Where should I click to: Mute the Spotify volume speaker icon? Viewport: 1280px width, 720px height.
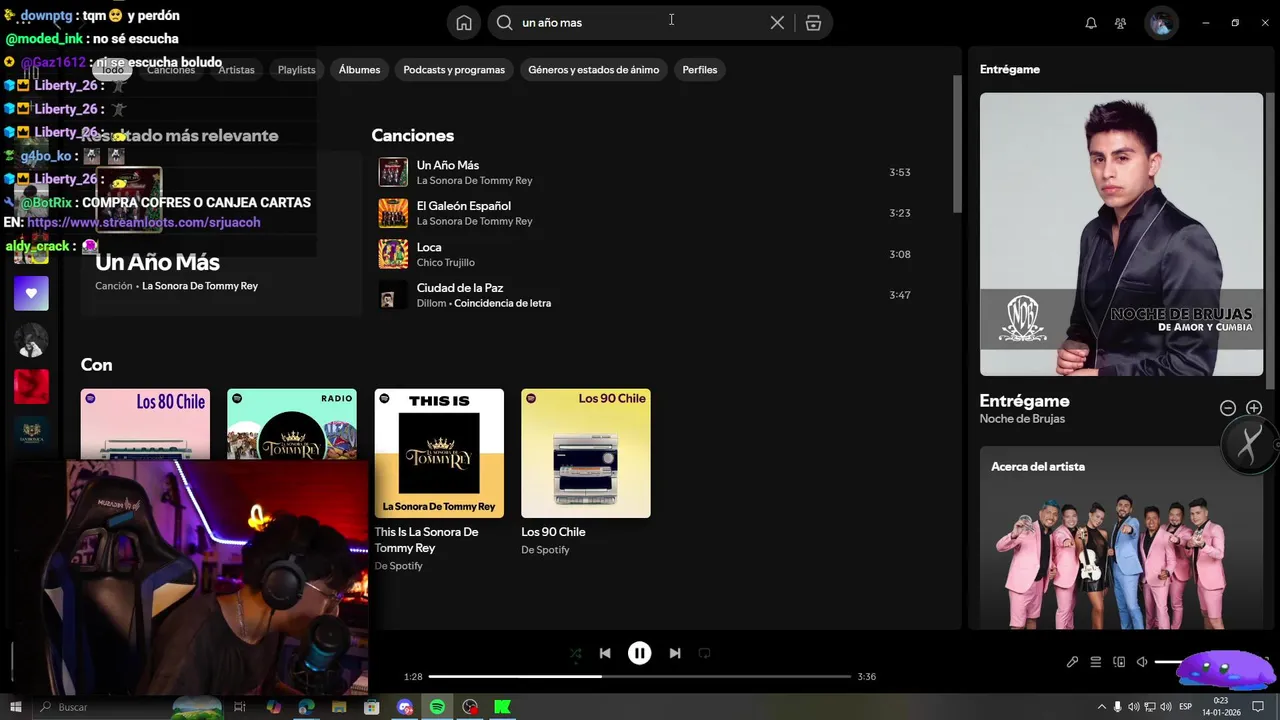[1142, 662]
